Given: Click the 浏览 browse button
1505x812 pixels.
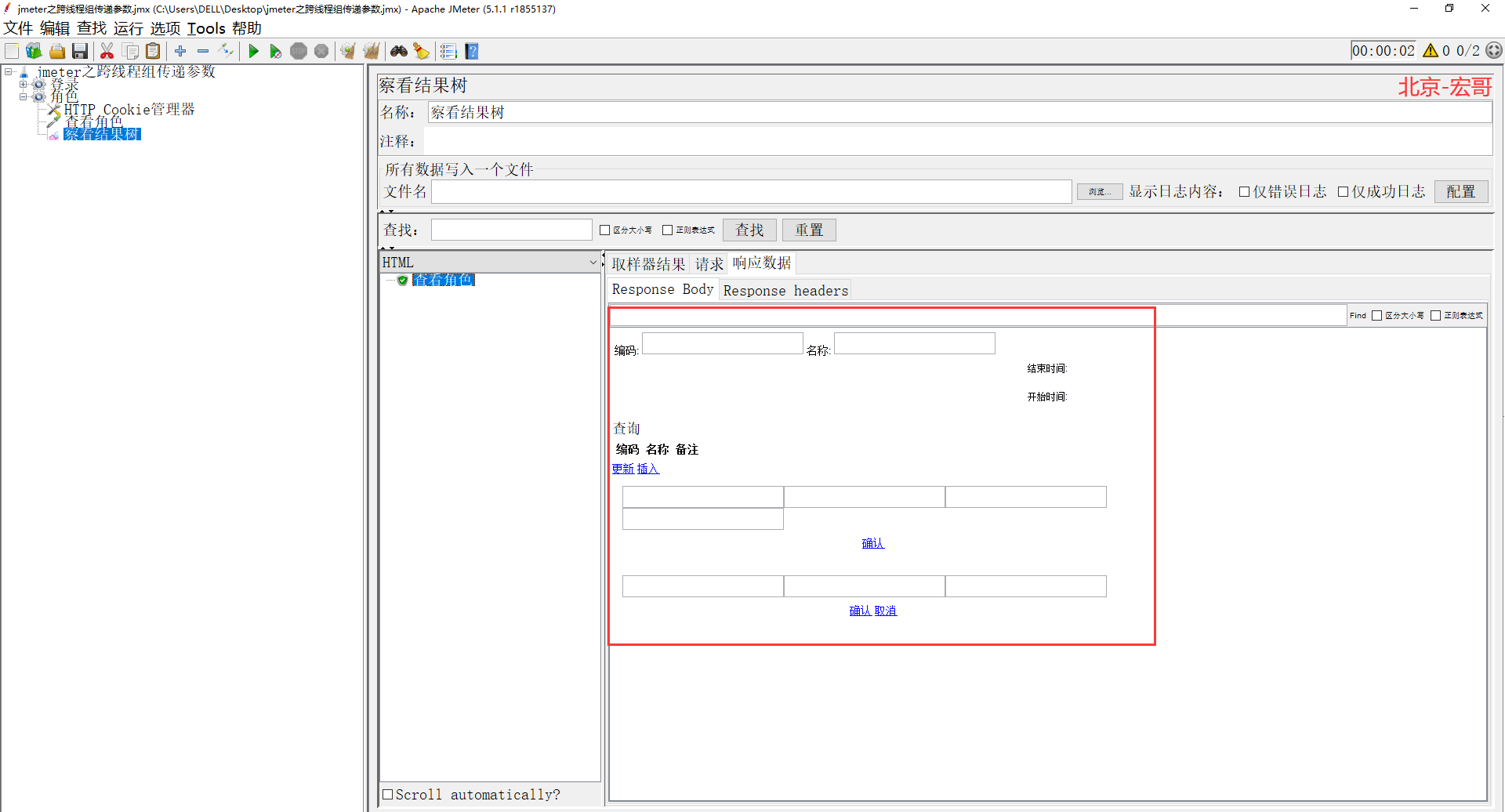Looking at the screenshot, I should [x=1100, y=192].
